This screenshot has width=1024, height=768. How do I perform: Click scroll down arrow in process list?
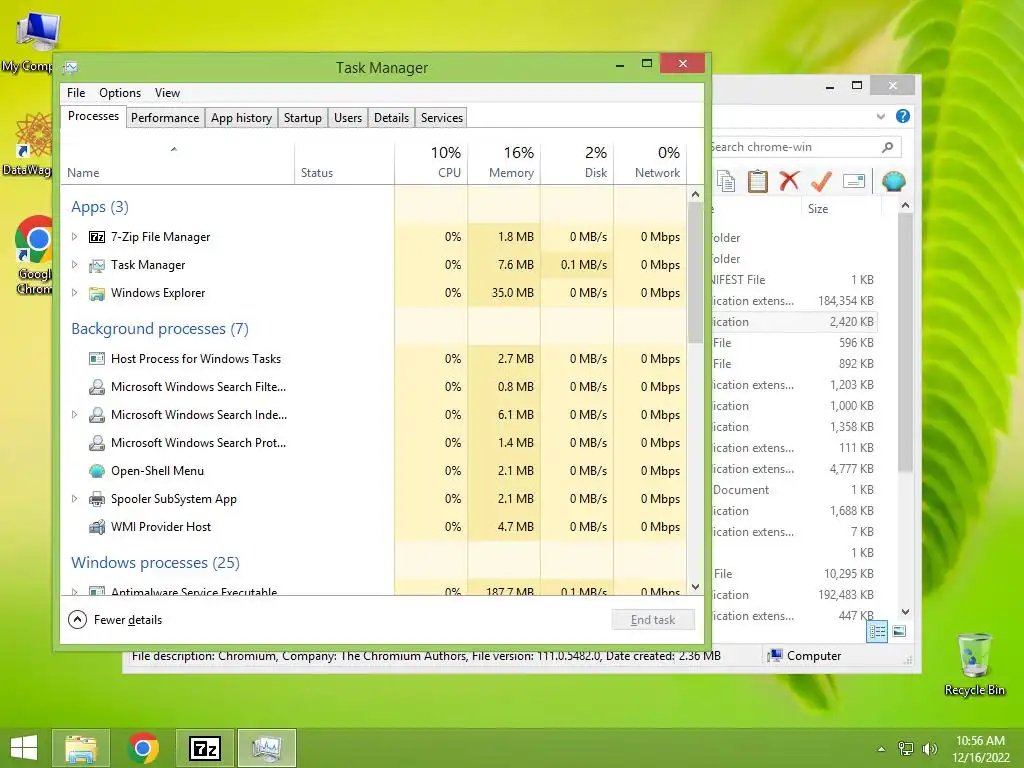pyautogui.click(x=696, y=586)
